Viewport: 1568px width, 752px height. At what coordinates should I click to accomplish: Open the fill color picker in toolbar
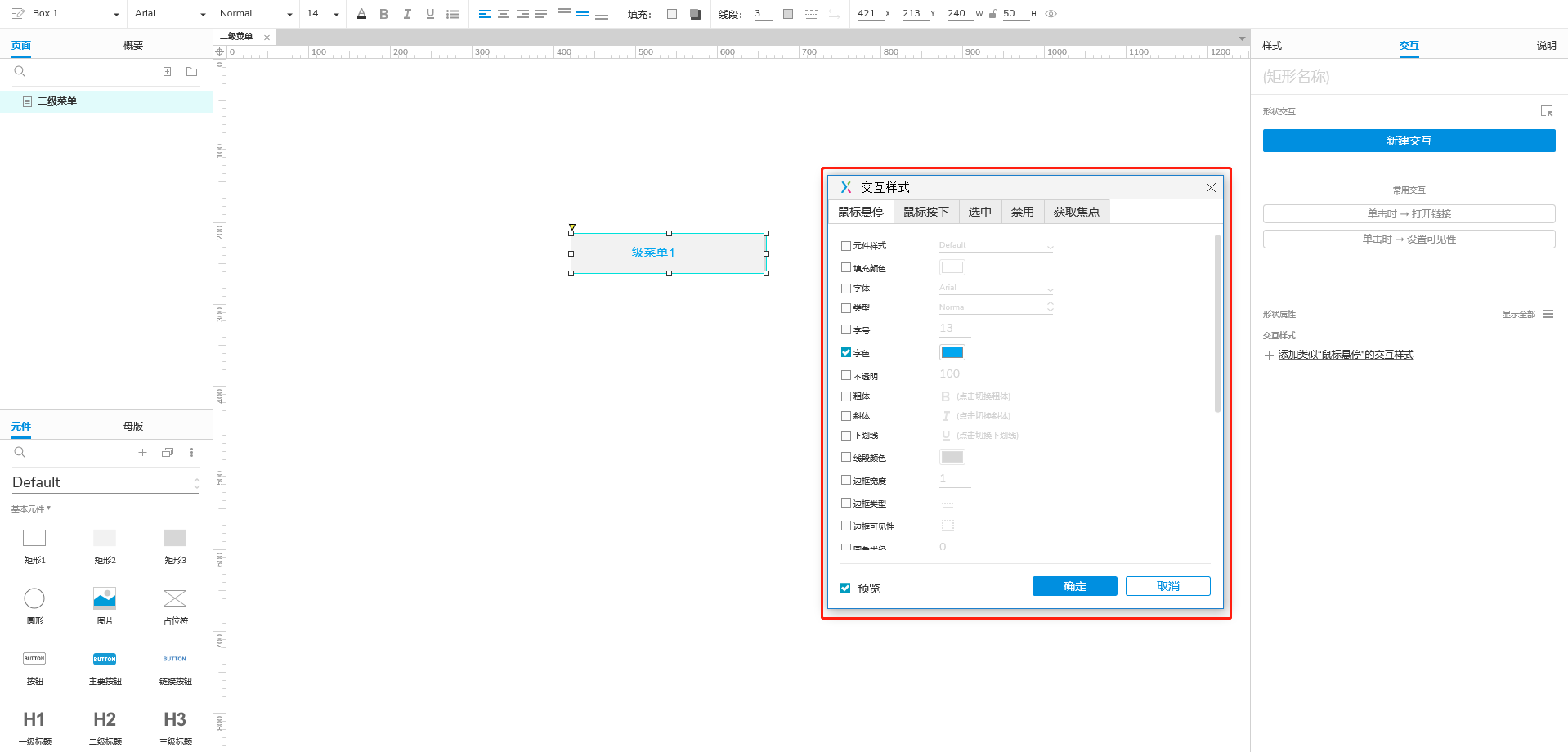tap(672, 14)
